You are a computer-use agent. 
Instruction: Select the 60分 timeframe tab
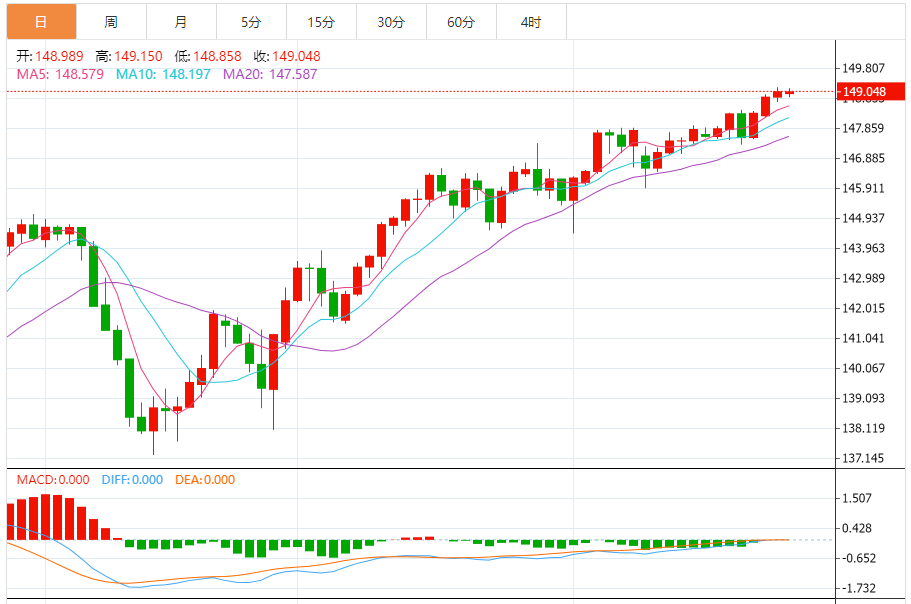(461, 22)
